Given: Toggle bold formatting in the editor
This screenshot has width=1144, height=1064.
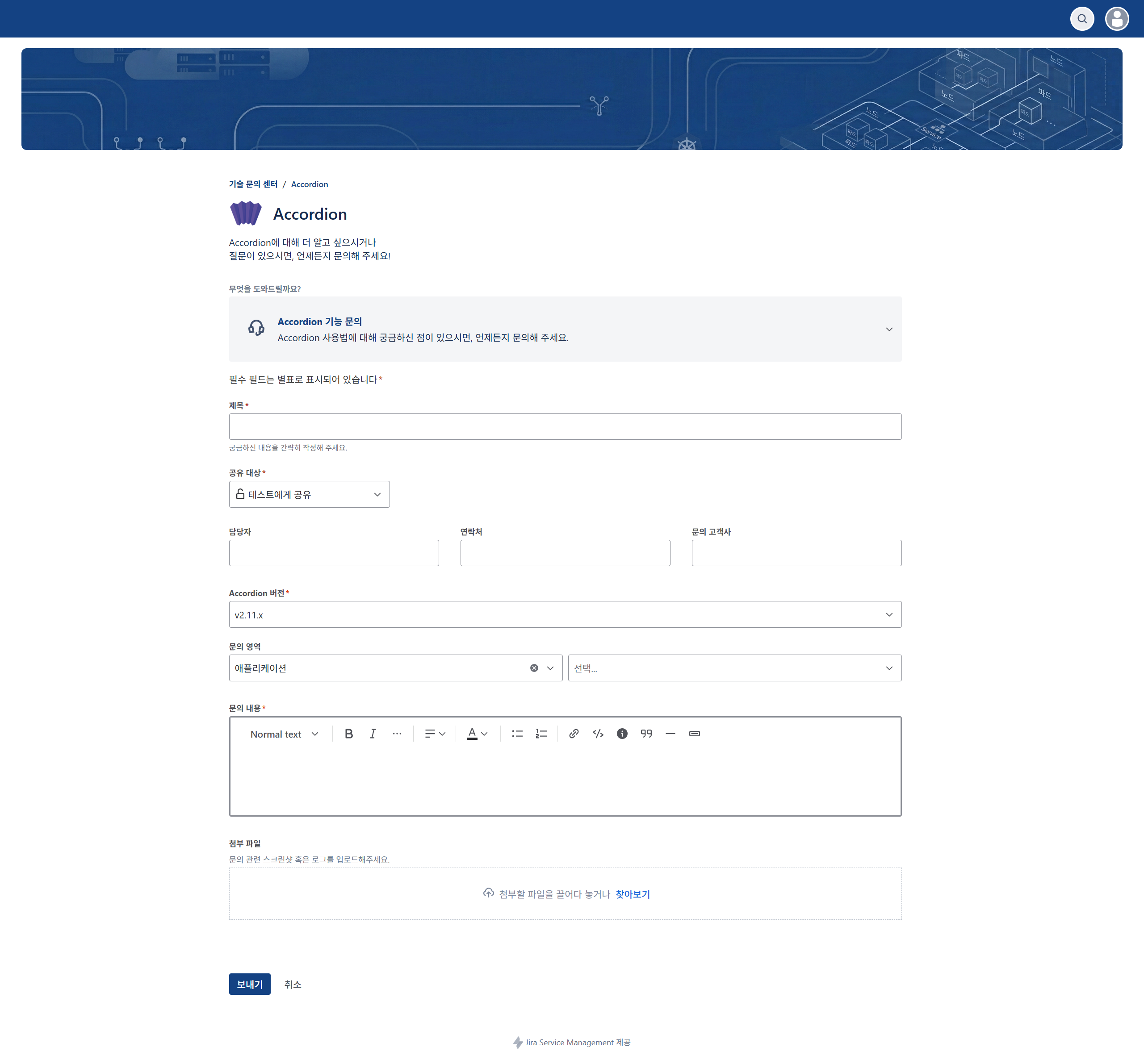Looking at the screenshot, I should point(349,733).
